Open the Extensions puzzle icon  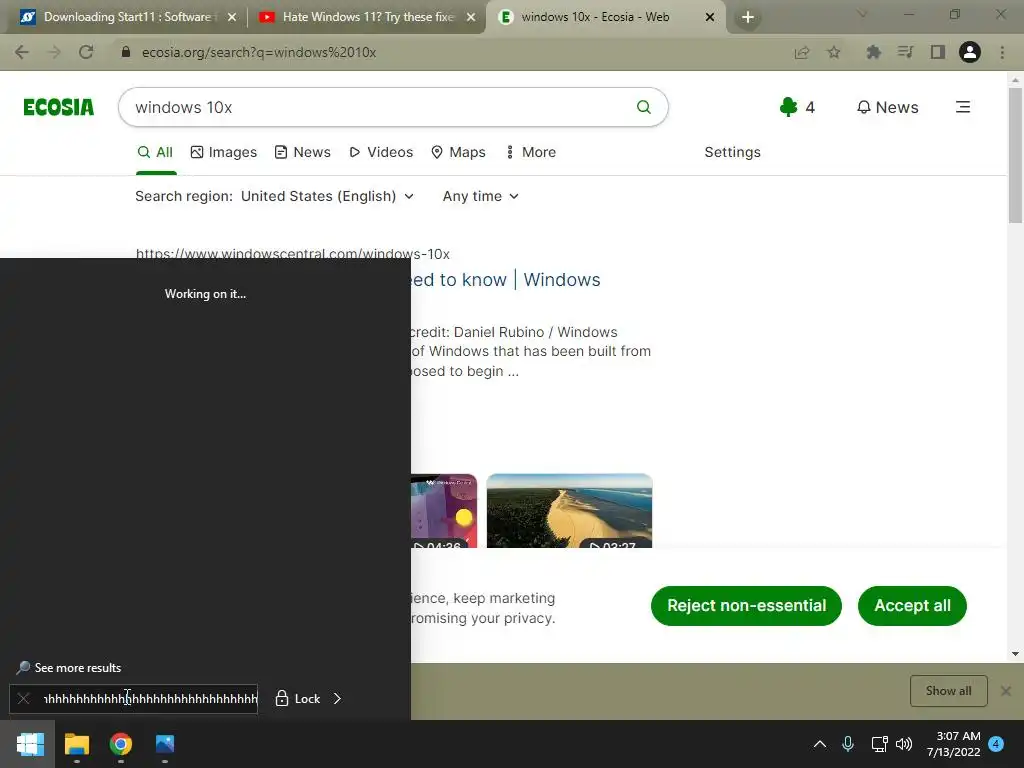point(873,52)
